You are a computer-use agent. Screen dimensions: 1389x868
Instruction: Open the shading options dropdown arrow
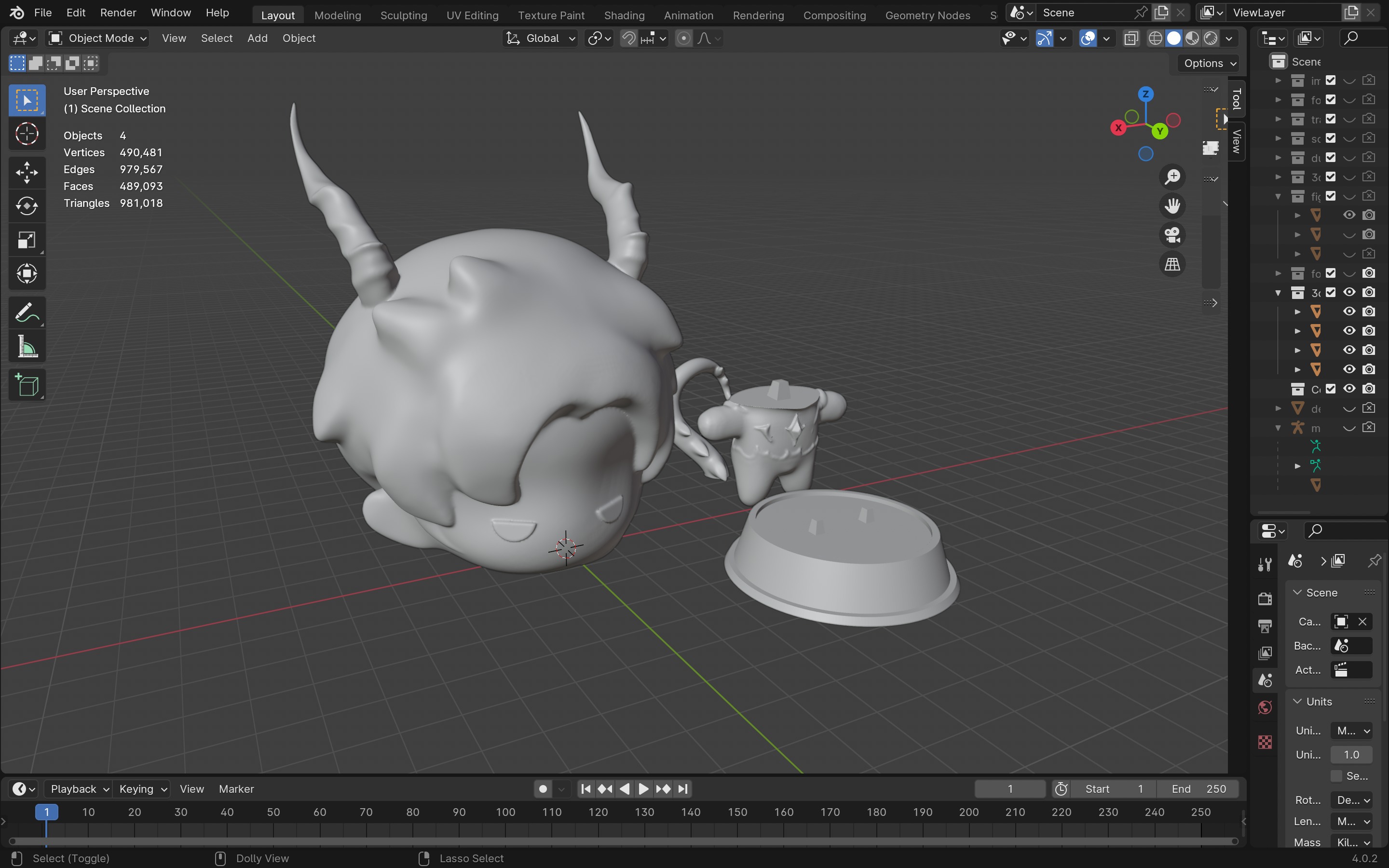coord(1229,39)
